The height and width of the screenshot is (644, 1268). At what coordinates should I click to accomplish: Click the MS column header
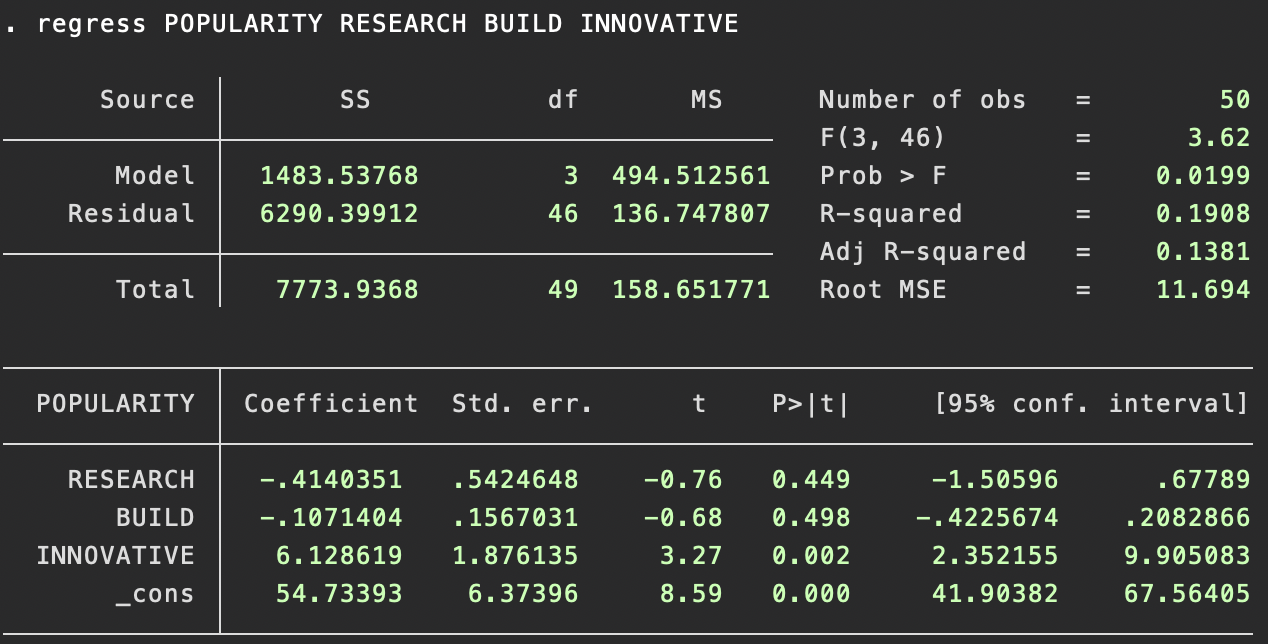(707, 100)
